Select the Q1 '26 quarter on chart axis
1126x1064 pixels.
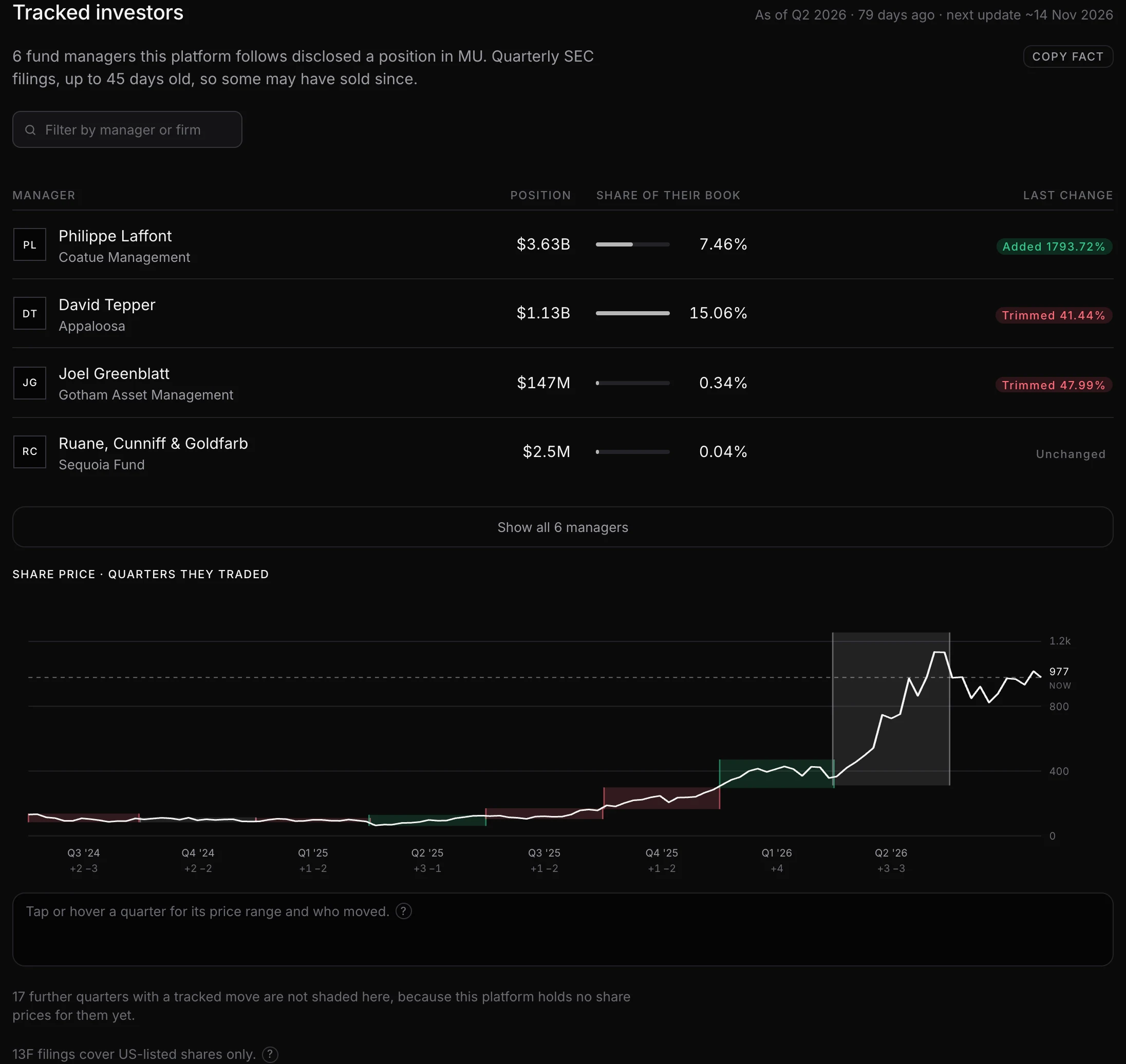pyautogui.click(x=777, y=853)
